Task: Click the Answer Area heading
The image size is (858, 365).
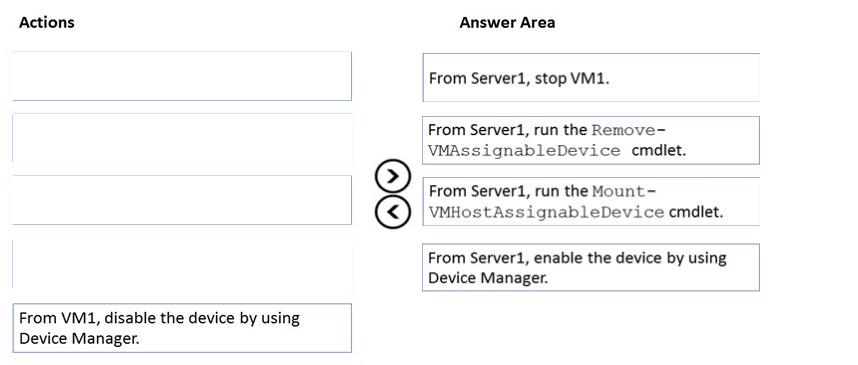Action: coord(507,22)
